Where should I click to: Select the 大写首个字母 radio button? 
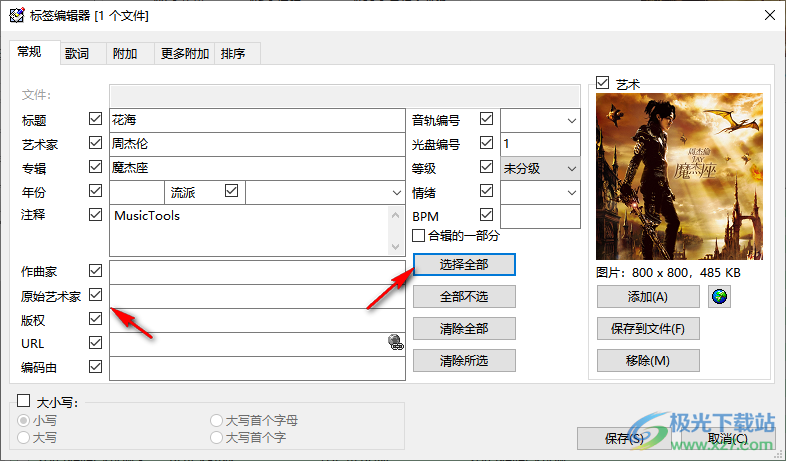pos(216,420)
